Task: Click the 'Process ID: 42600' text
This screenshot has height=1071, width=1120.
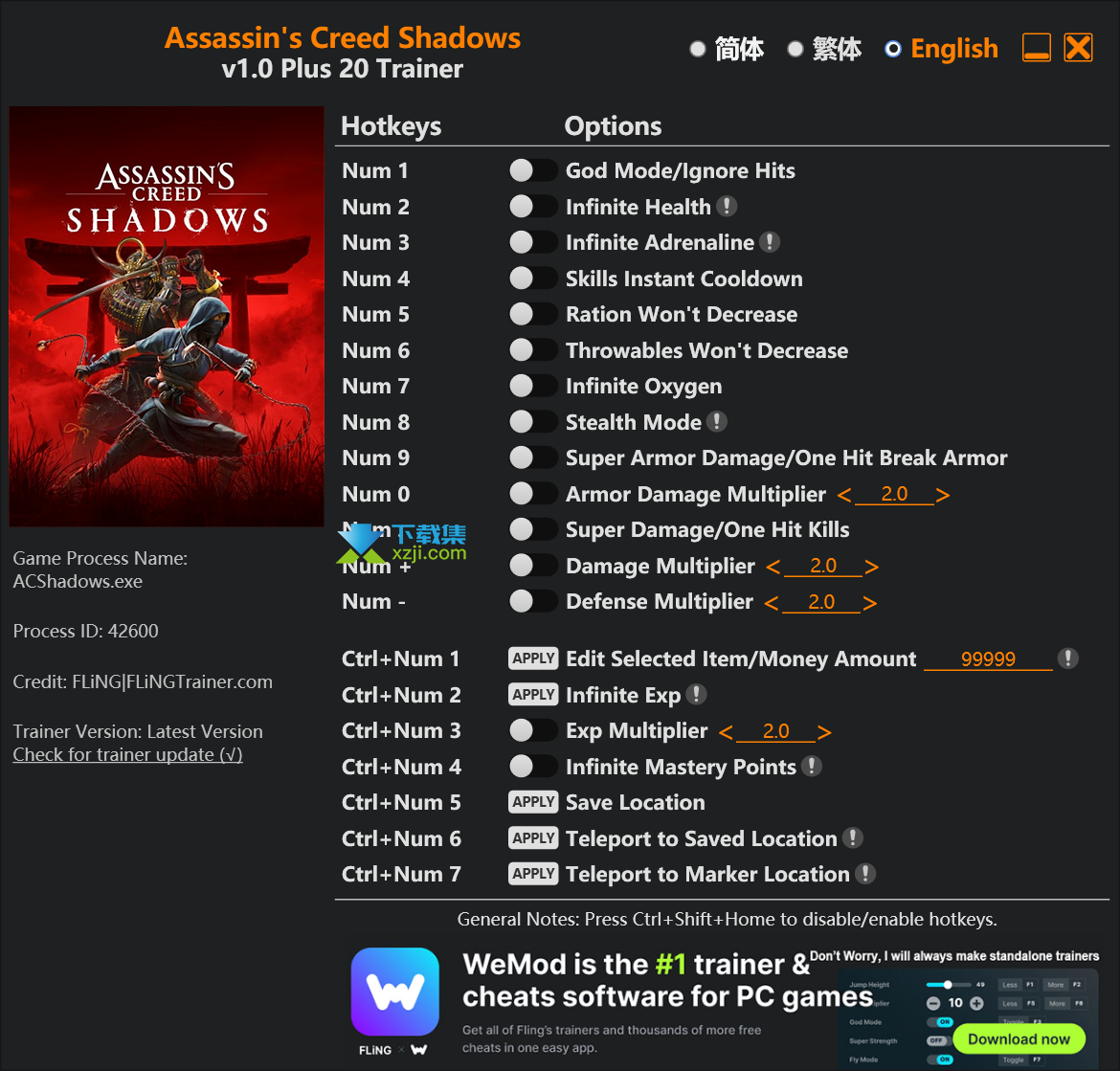Action: (86, 631)
